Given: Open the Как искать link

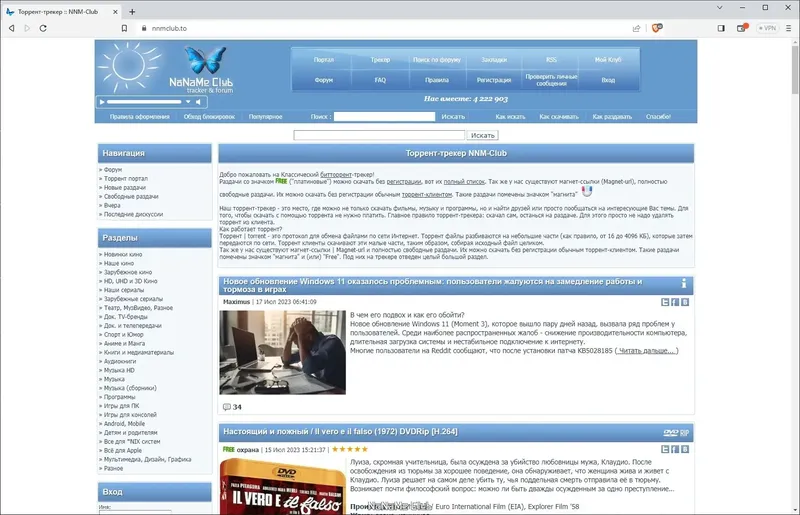Looking at the screenshot, I should click(510, 116).
